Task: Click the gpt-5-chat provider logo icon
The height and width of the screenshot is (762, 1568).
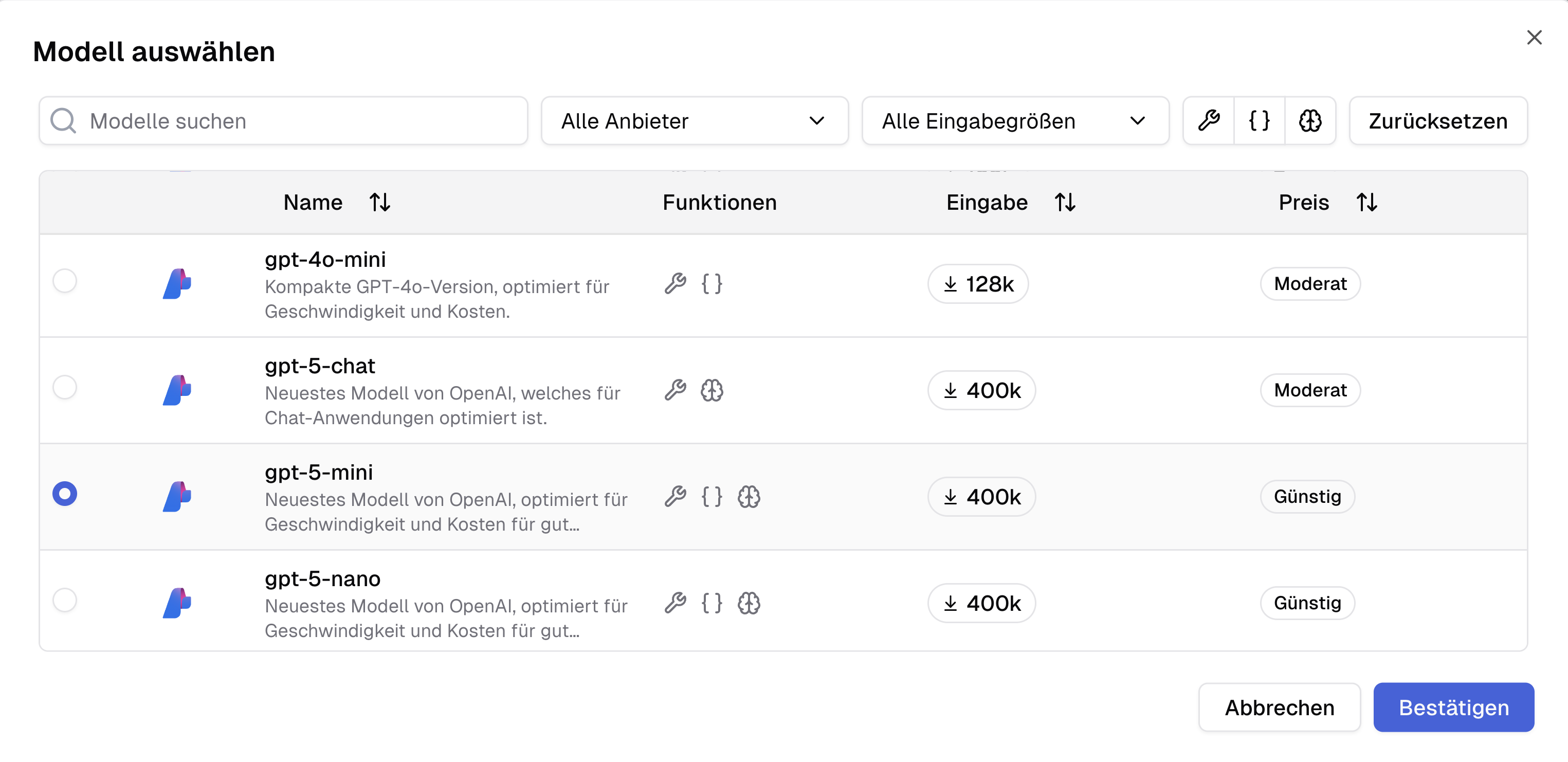Action: point(177,390)
